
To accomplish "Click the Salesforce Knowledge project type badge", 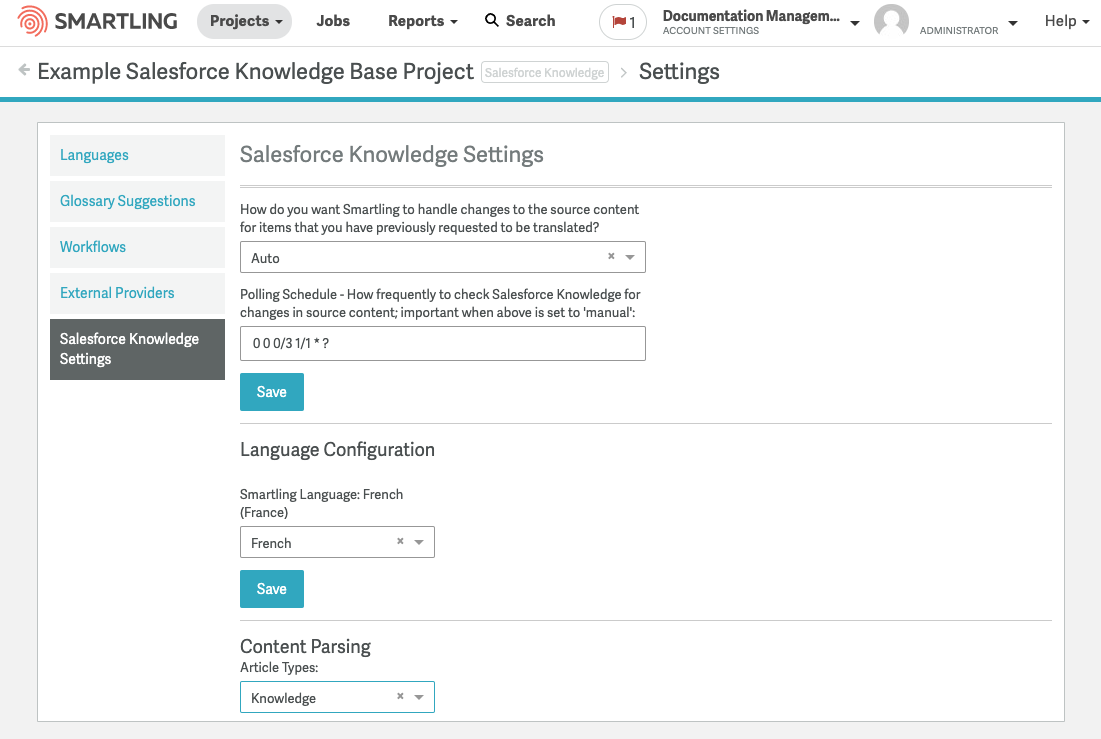I will pyautogui.click(x=545, y=72).
